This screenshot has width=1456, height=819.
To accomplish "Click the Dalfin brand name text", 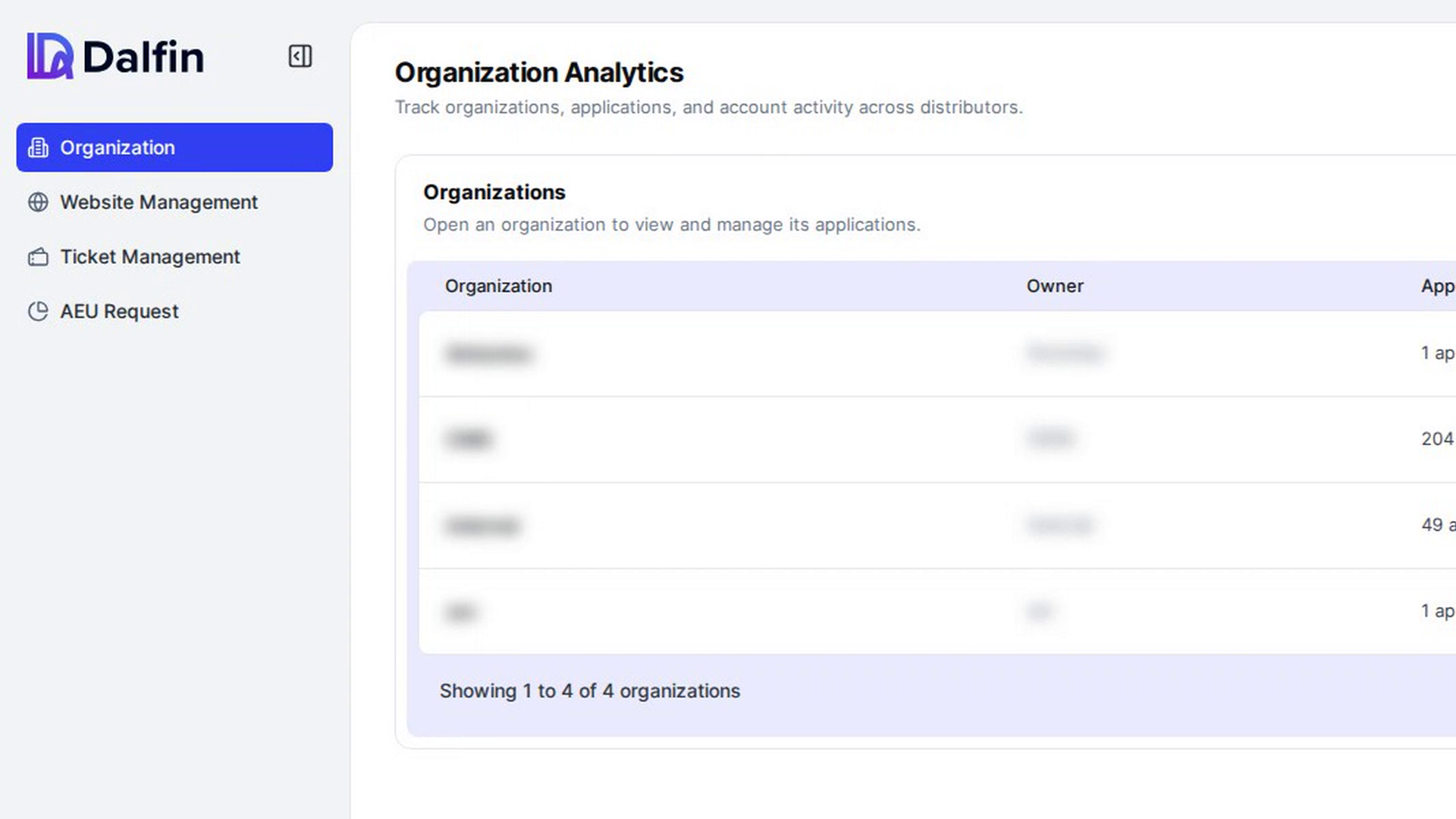I will pos(143,57).
